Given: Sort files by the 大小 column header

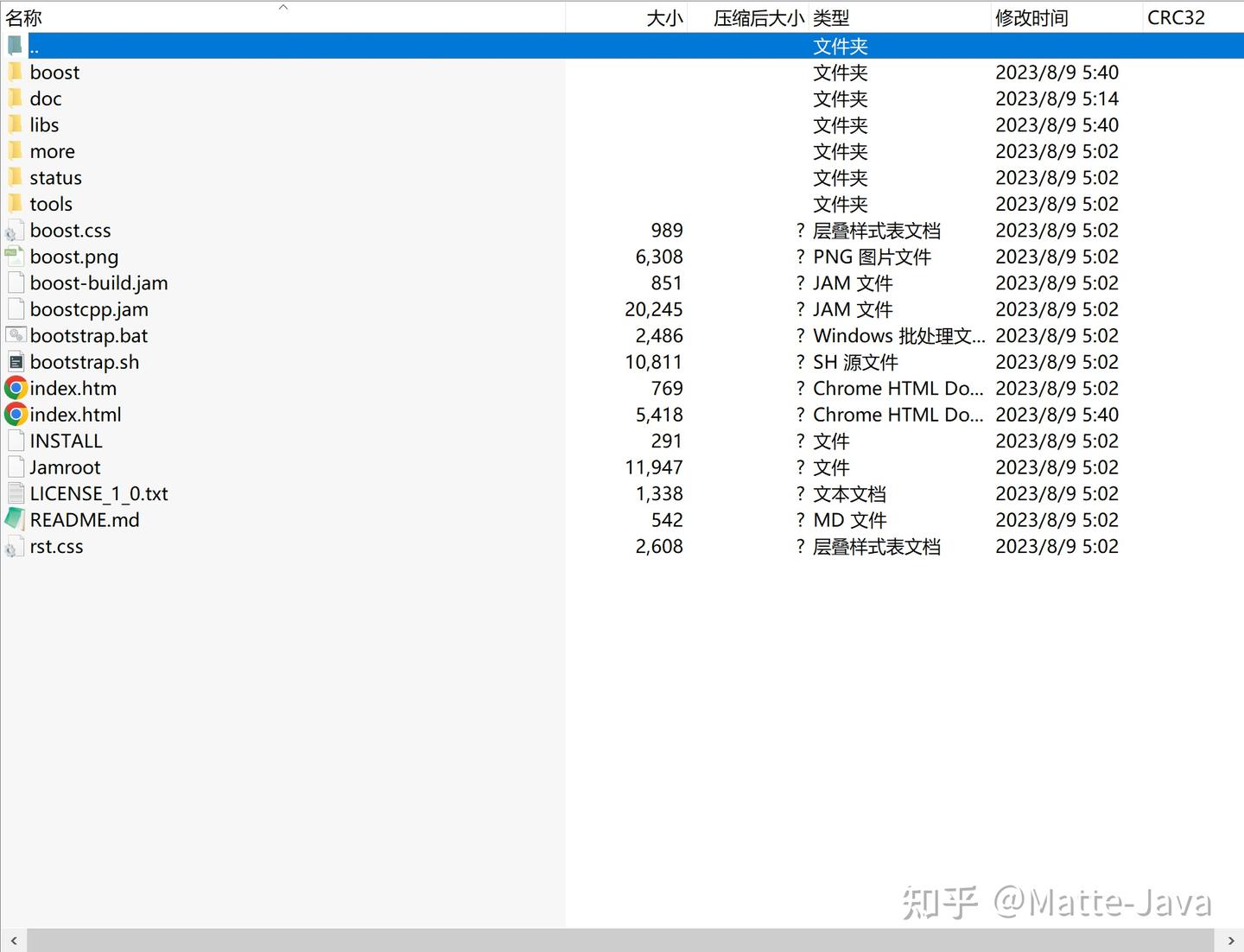Looking at the screenshot, I should tap(663, 16).
